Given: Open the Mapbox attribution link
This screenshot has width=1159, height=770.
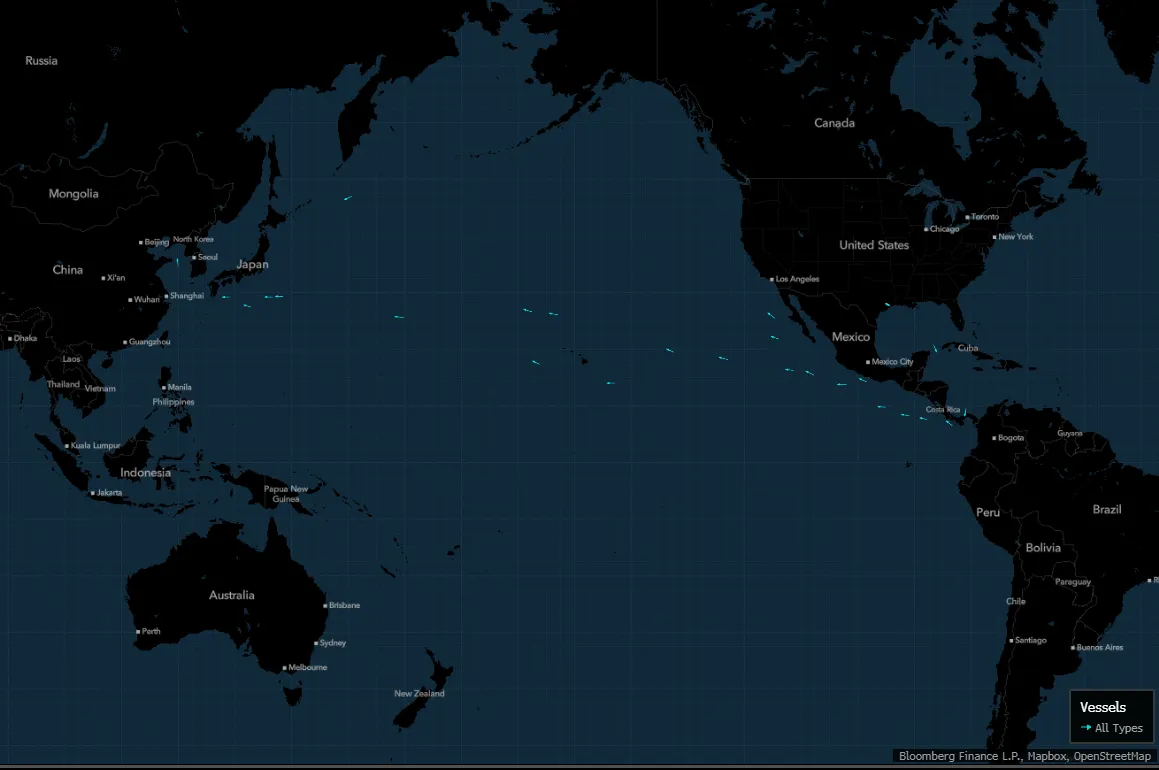Looking at the screenshot, I should pos(1047,756).
